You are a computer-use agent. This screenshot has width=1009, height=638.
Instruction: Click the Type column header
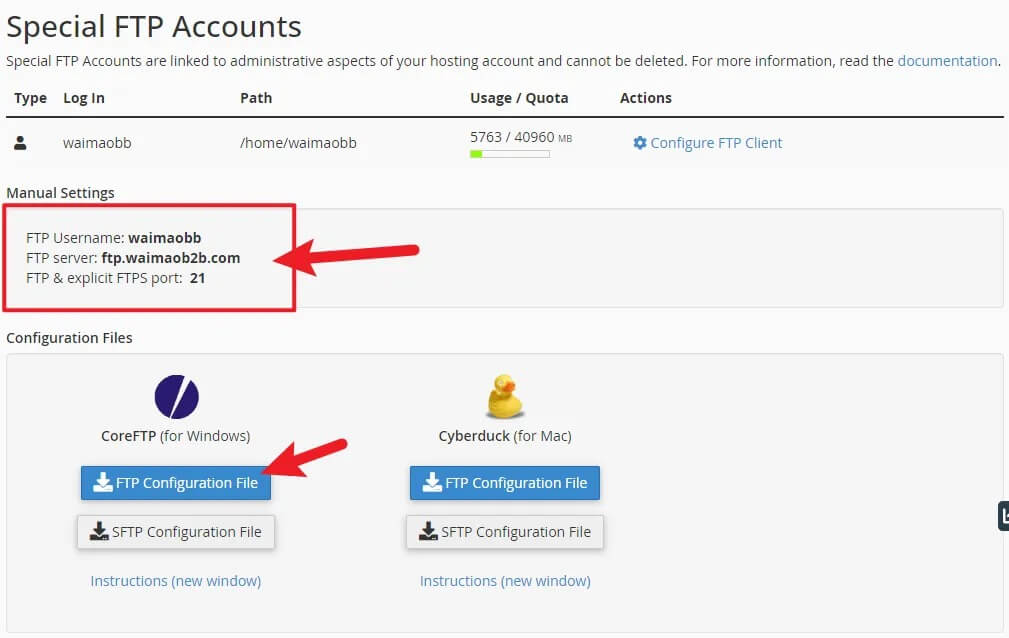click(30, 98)
